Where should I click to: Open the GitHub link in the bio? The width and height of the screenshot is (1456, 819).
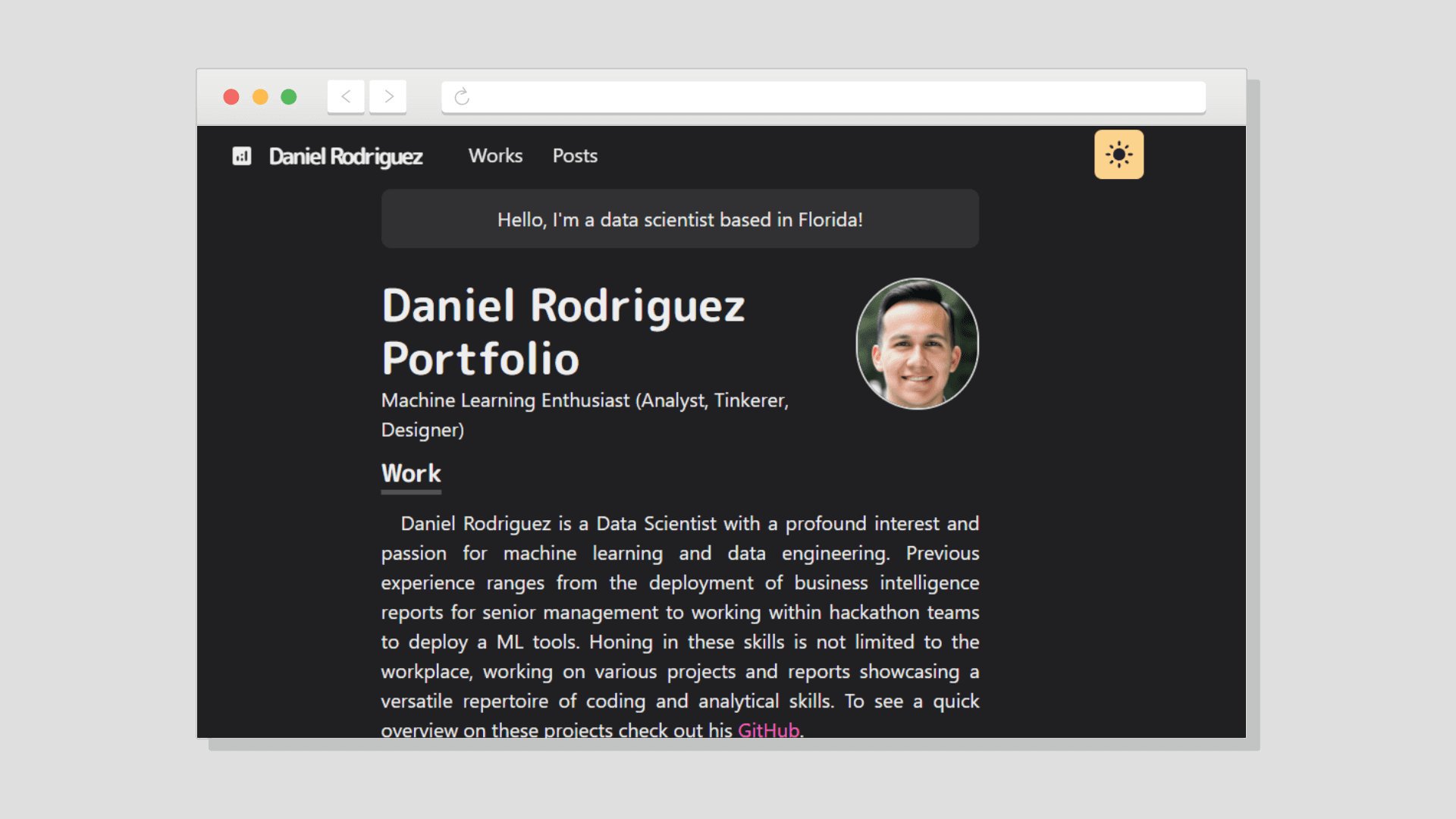coord(768,730)
